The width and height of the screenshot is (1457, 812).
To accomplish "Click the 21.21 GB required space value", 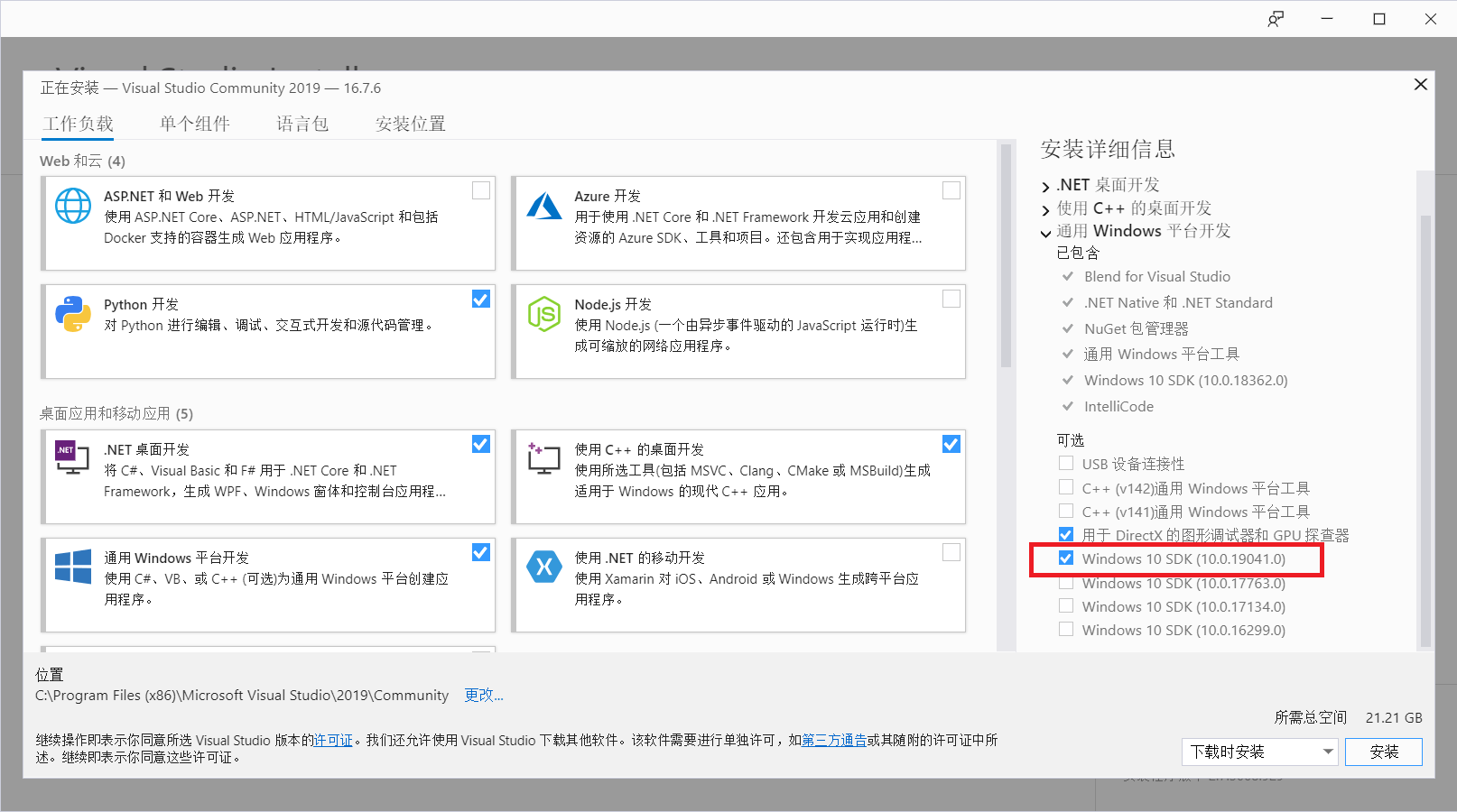I will click(1394, 717).
